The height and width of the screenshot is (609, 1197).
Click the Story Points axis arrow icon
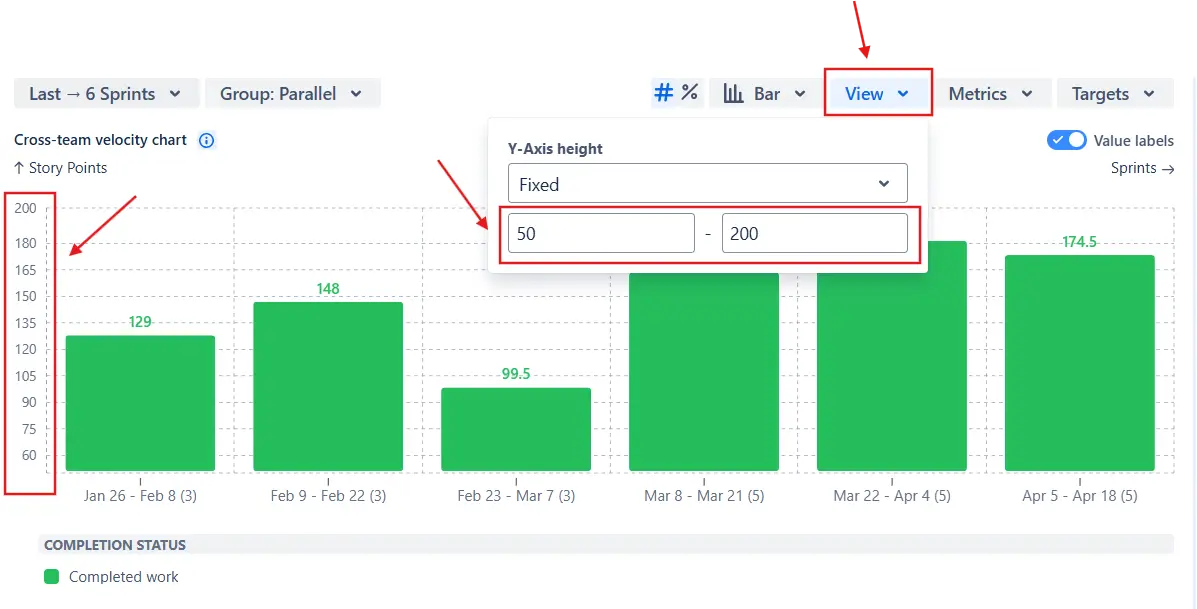pos(20,168)
